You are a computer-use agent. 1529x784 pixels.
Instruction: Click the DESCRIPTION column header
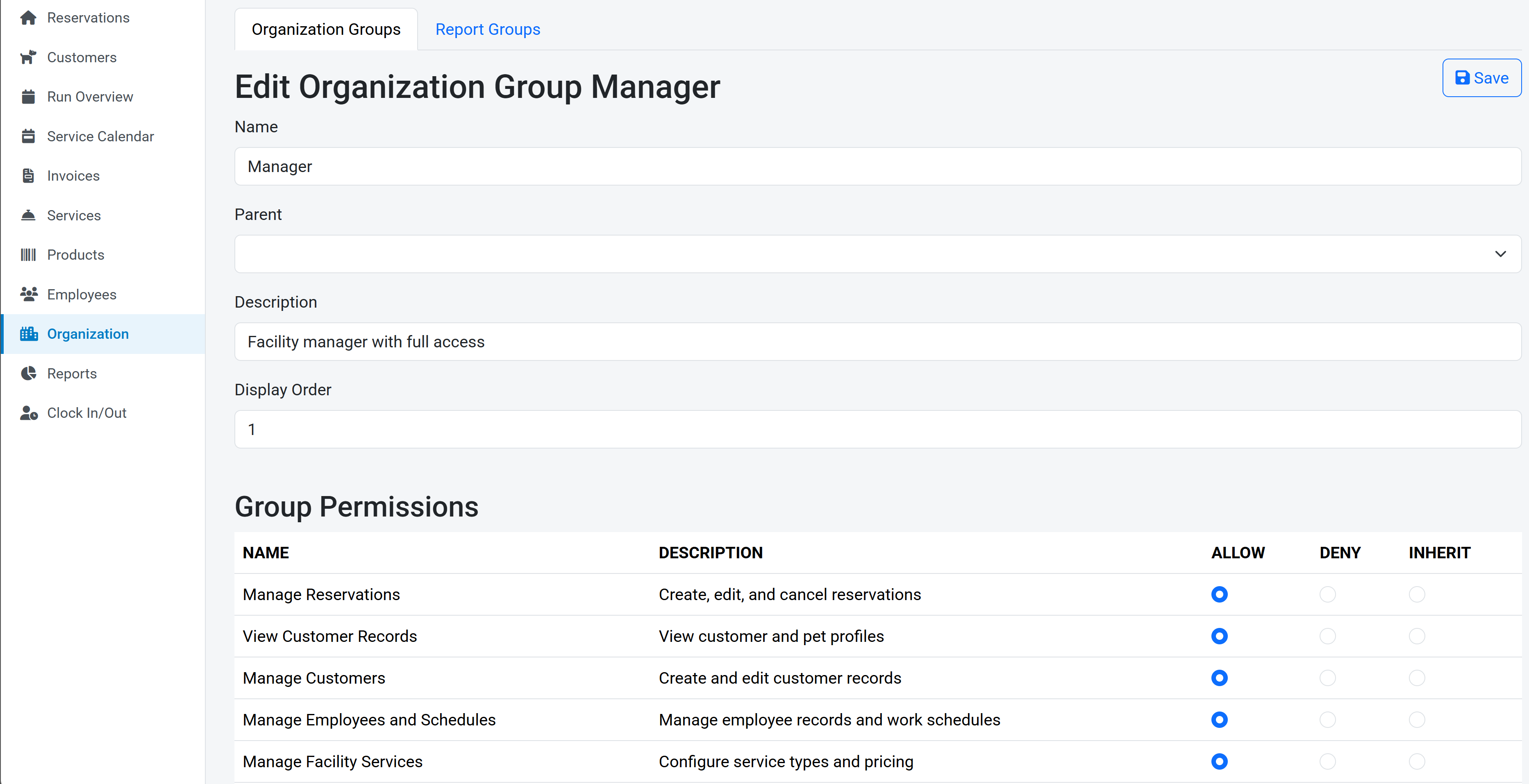(x=711, y=553)
